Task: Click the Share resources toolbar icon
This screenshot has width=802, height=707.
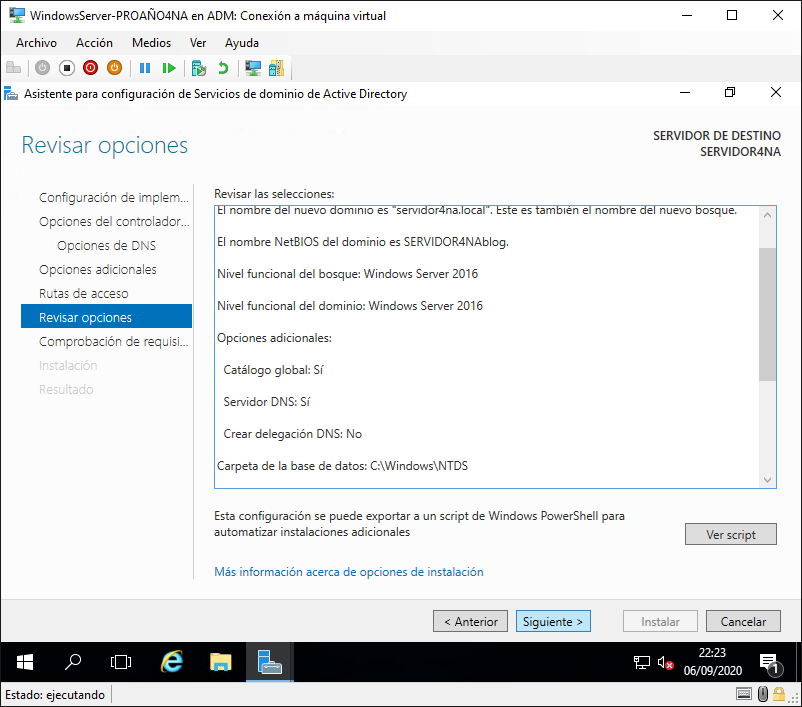Action: coord(276,68)
